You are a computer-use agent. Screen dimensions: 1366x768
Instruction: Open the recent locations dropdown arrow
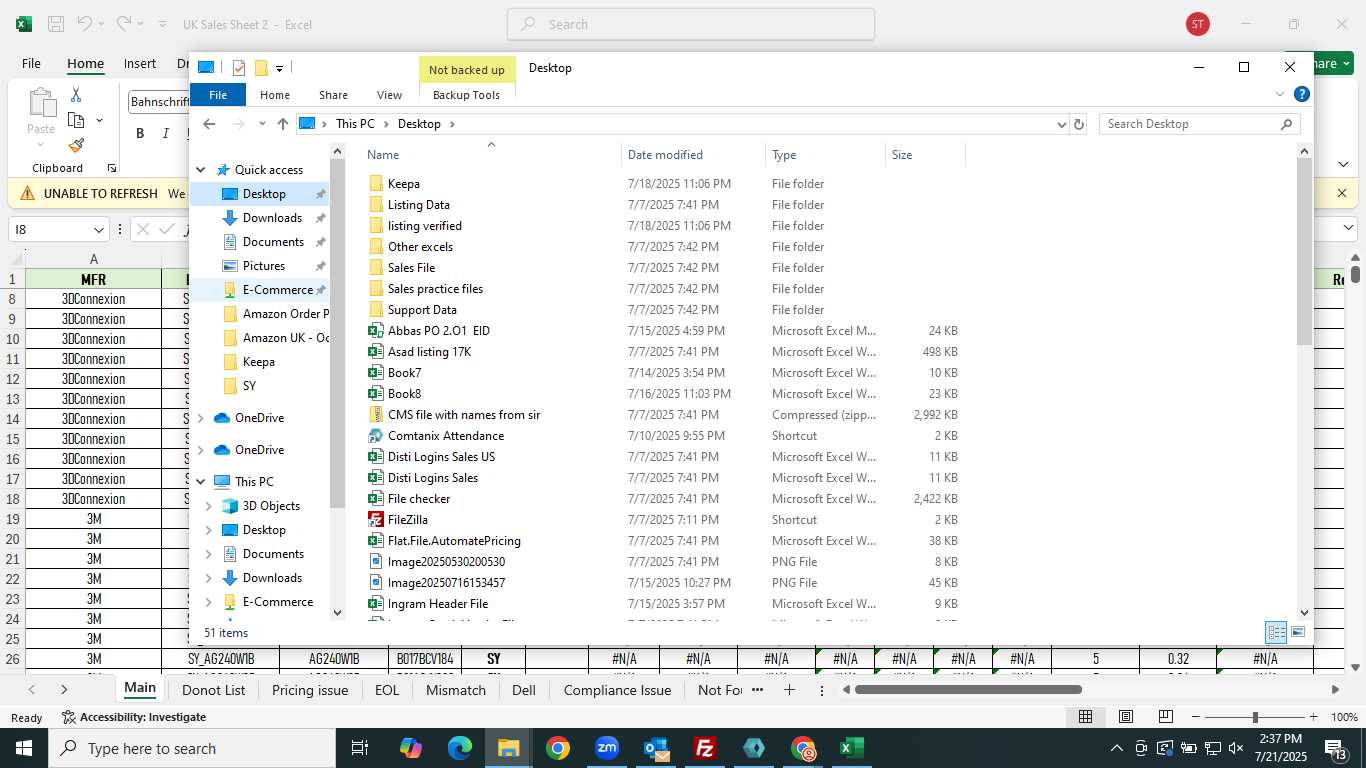point(262,124)
